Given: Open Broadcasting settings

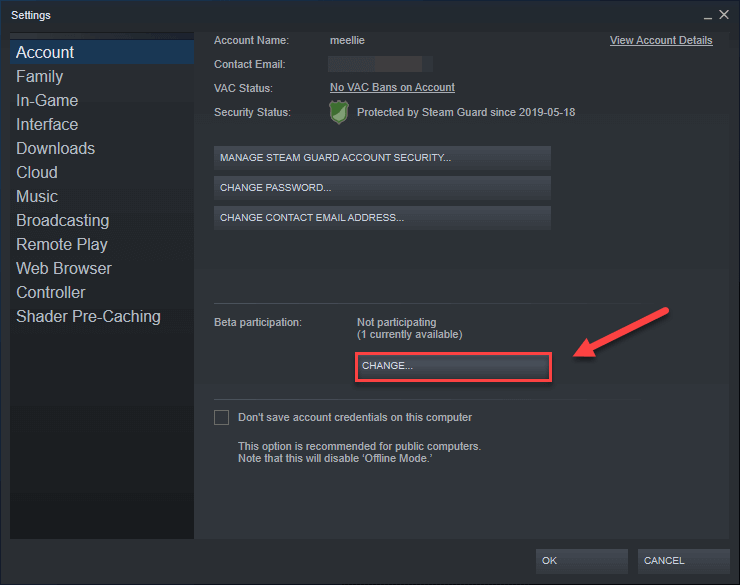Looking at the screenshot, I should [x=101, y=220].
